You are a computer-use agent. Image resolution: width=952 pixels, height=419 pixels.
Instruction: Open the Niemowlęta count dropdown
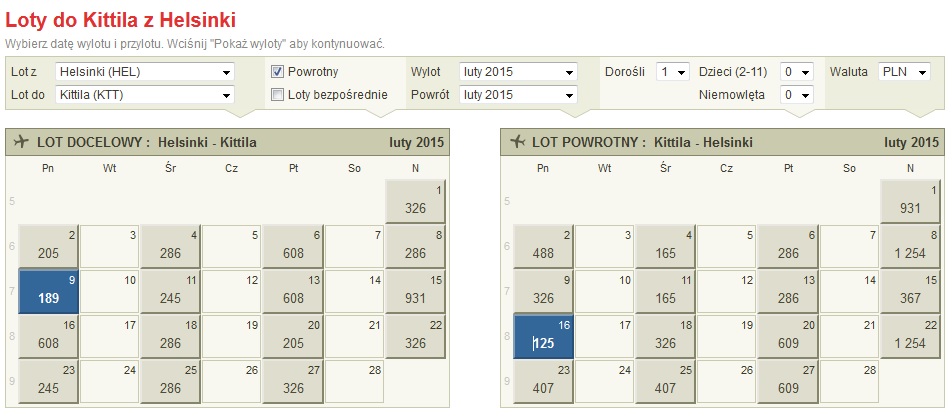pos(797,95)
